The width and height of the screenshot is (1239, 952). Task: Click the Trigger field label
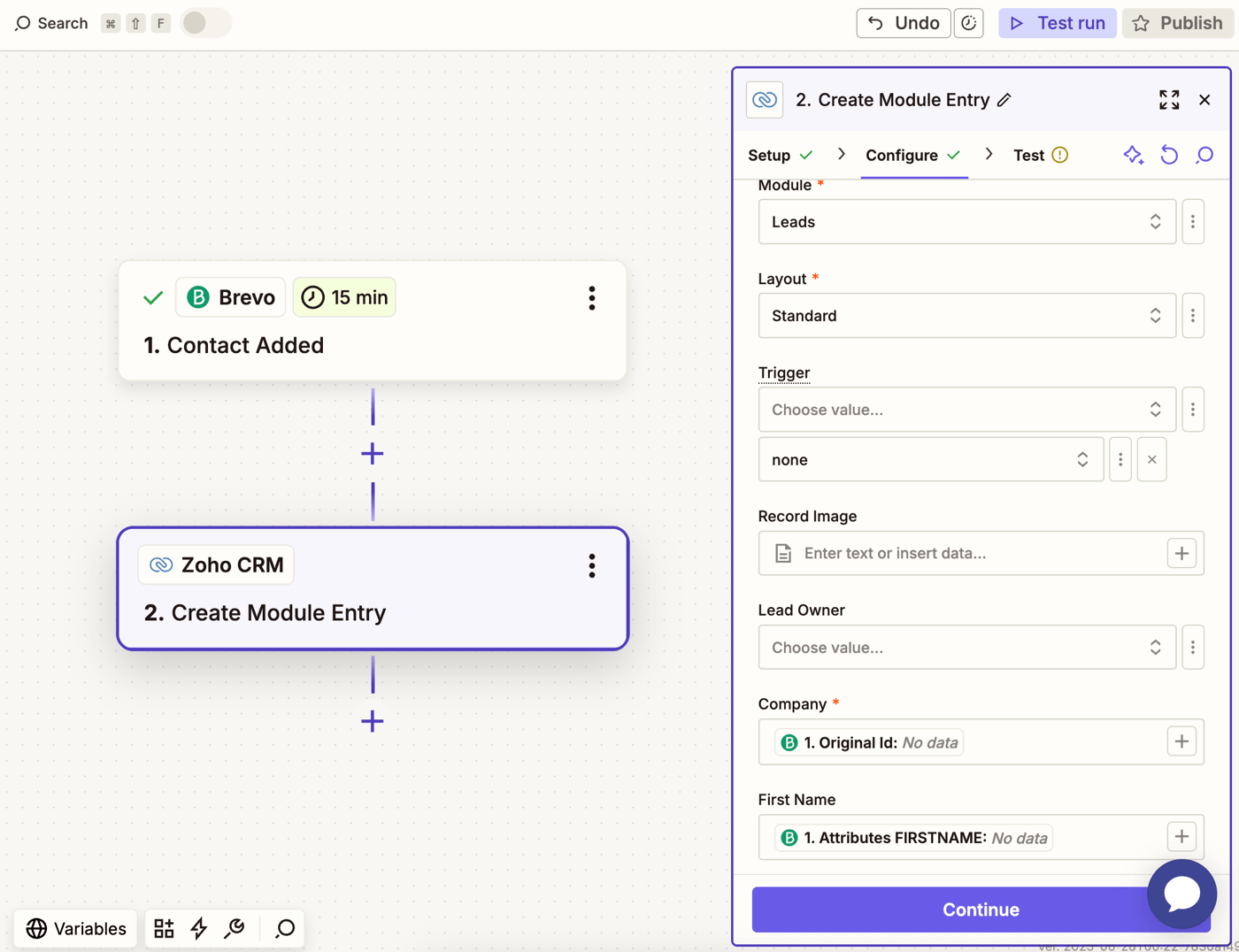784,372
